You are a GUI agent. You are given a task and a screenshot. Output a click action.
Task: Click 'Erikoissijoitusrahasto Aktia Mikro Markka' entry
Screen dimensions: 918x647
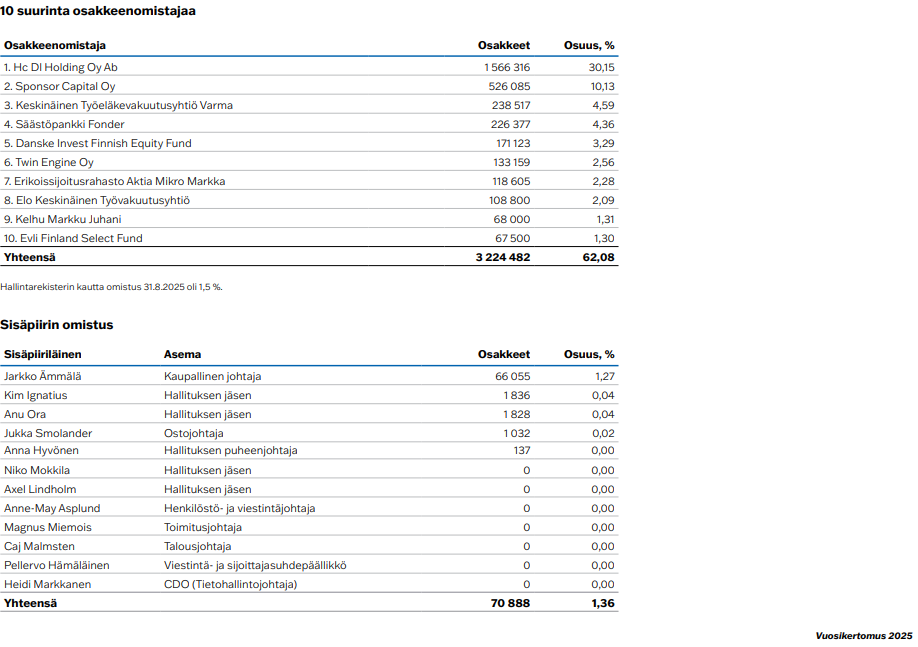(x=114, y=181)
